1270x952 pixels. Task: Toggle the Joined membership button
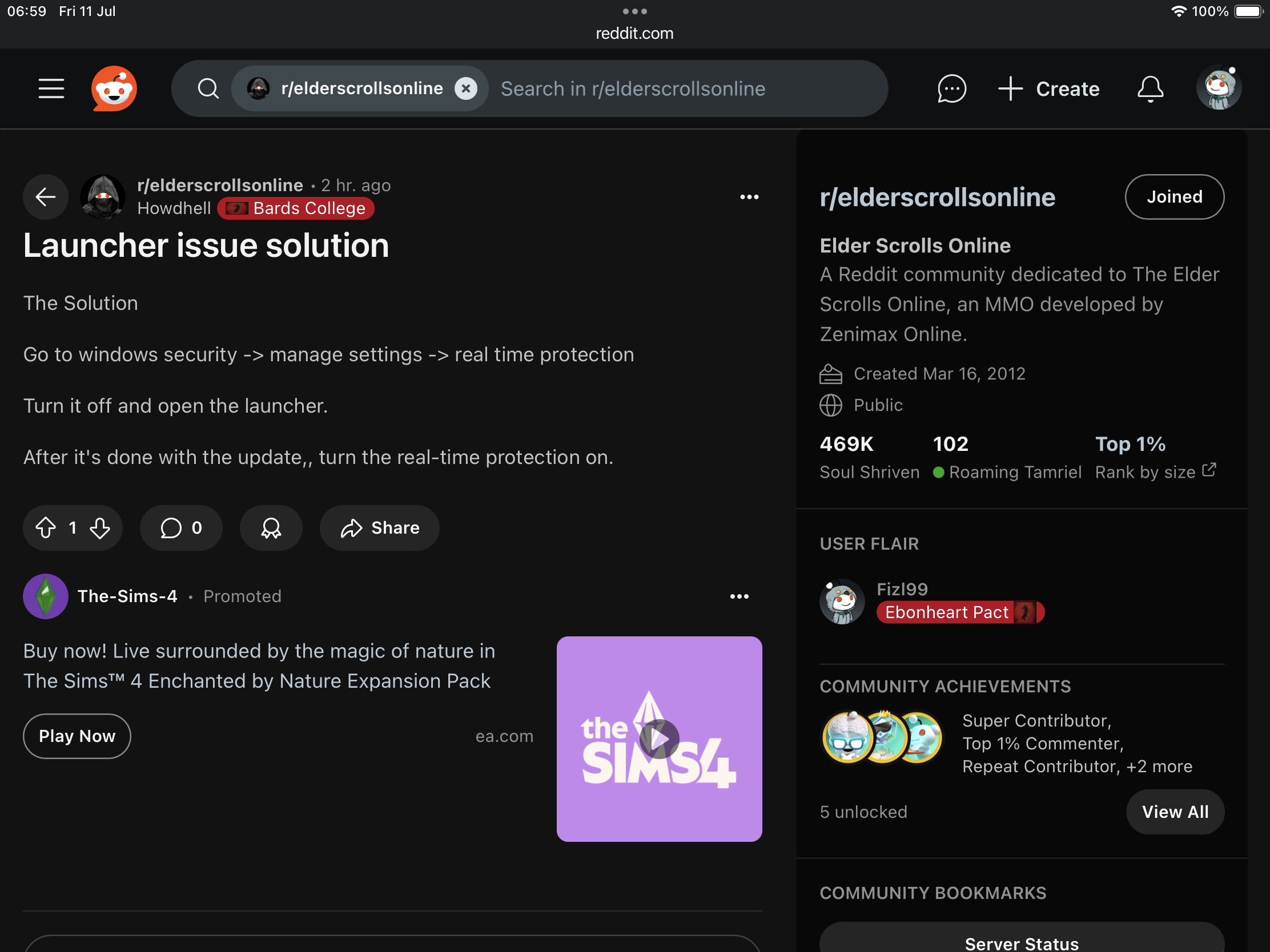pos(1174,197)
